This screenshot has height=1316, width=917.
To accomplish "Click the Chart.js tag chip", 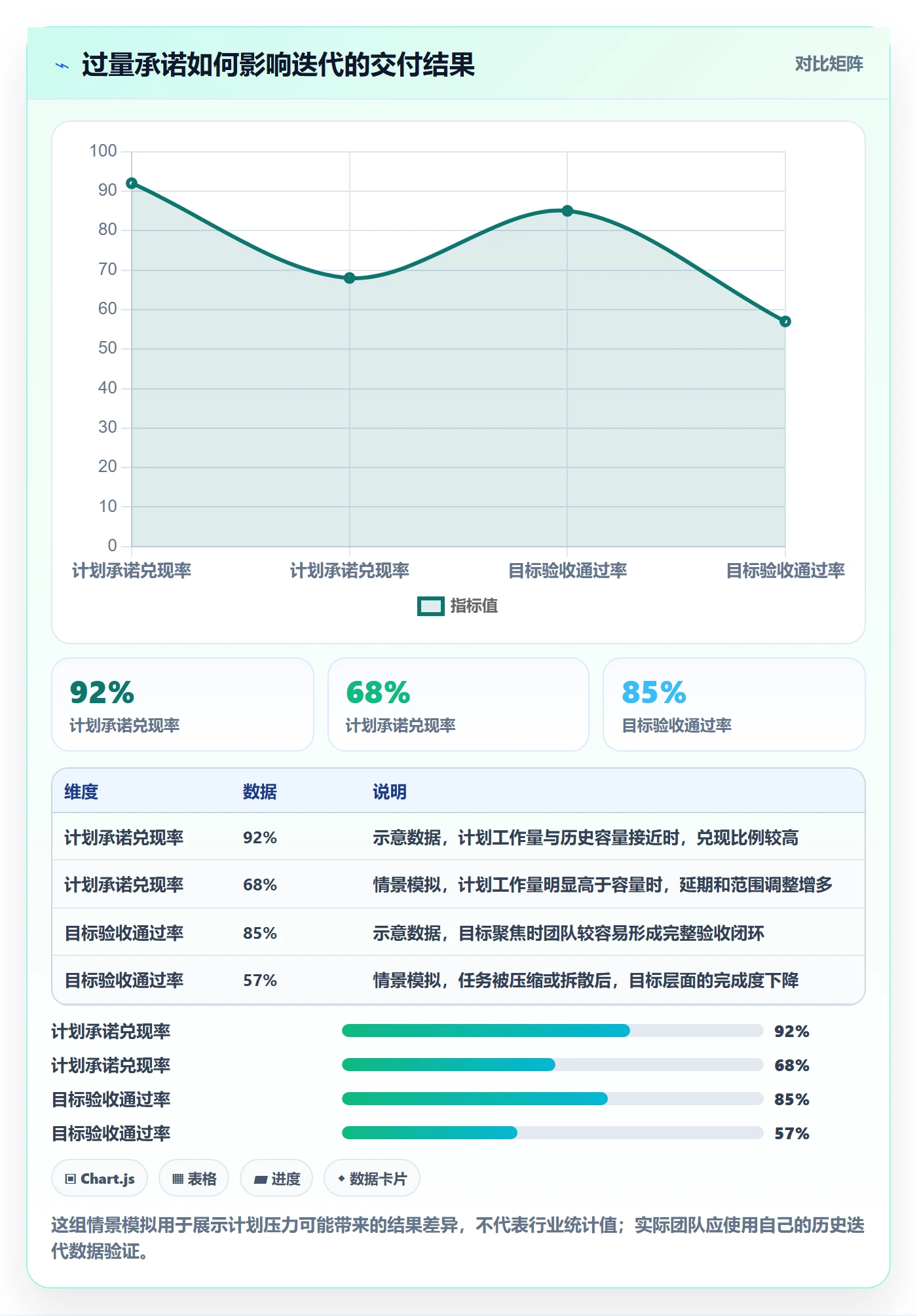I will click(x=100, y=1179).
